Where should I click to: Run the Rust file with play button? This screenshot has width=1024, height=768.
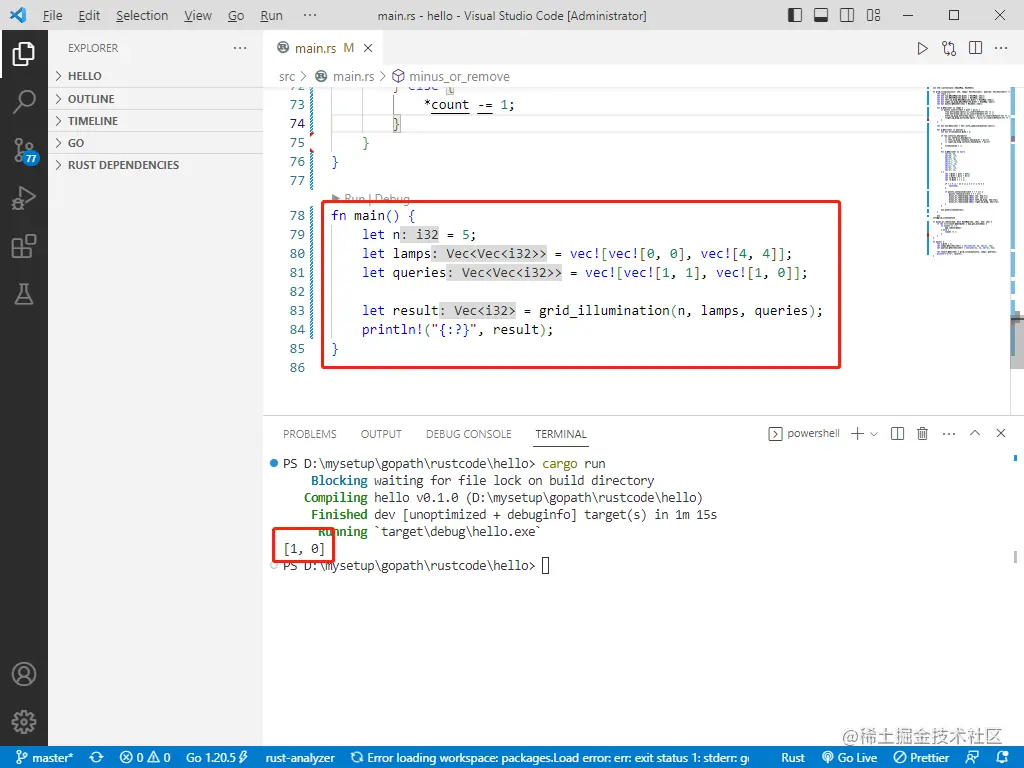[922, 48]
